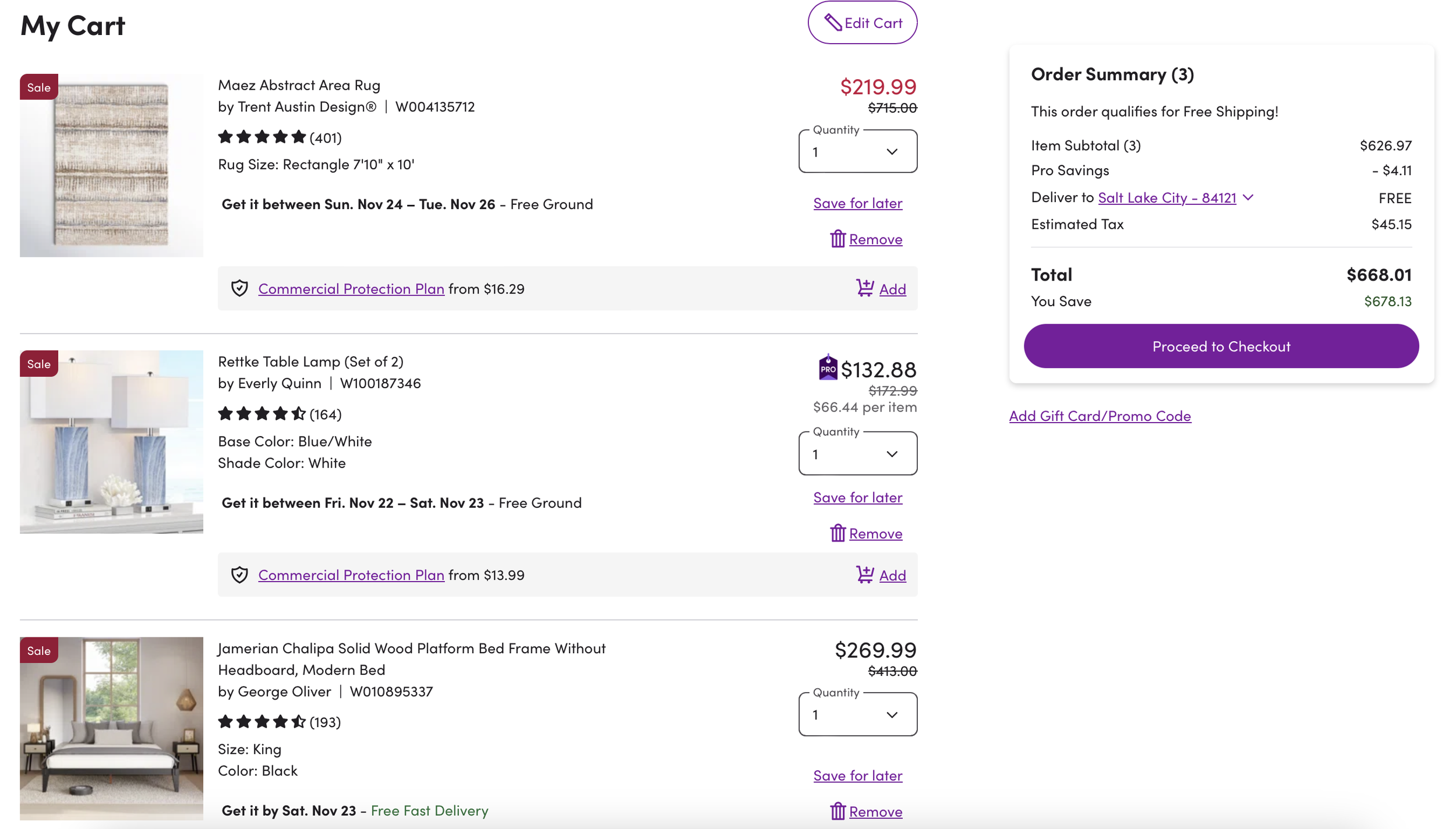This screenshot has width=1456, height=829.
Task: Click trash icon for Maez Abstract Area Rug
Action: pyautogui.click(x=837, y=239)
